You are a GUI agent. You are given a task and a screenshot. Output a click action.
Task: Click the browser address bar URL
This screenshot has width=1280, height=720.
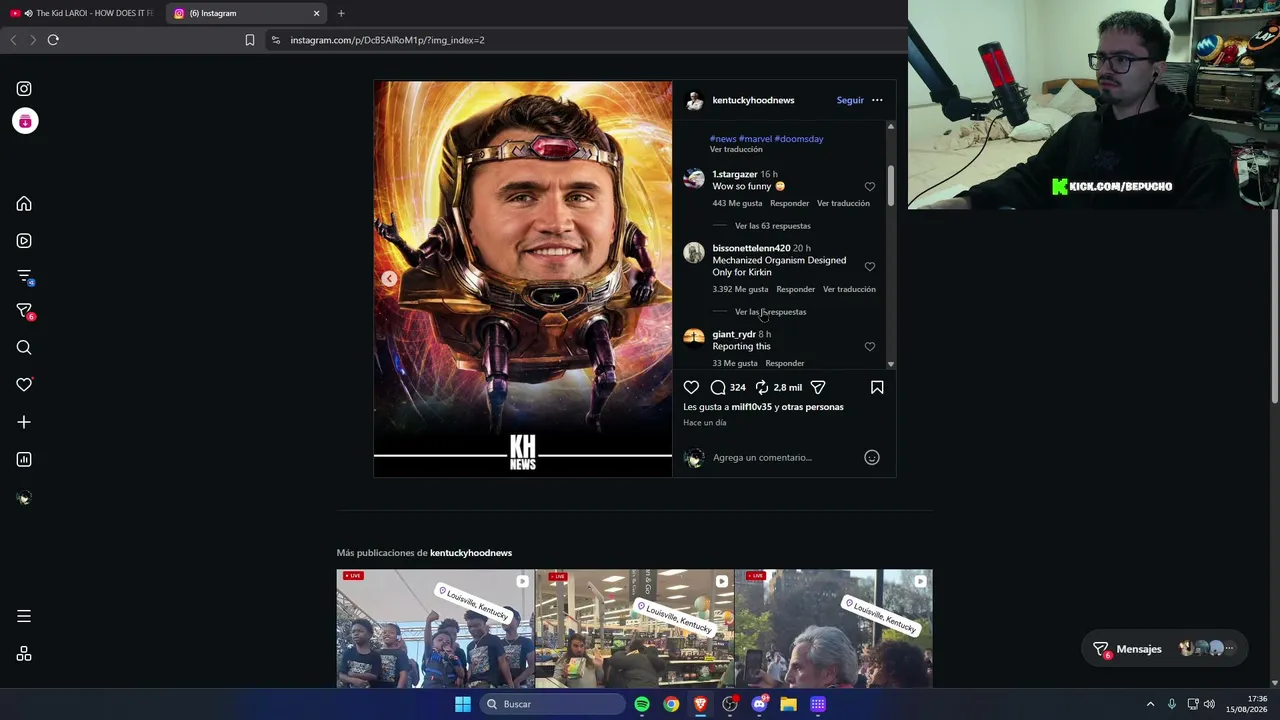tap(388, 40)
